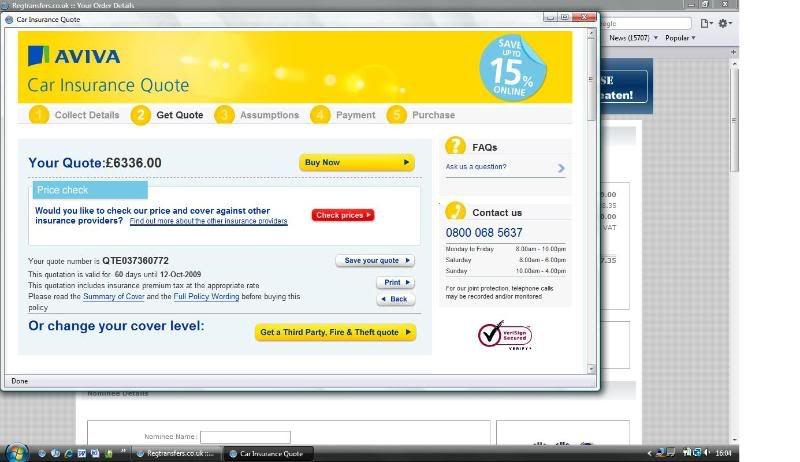
Task: Open the settings gear menu in background browser
Action: coord(724,23)
